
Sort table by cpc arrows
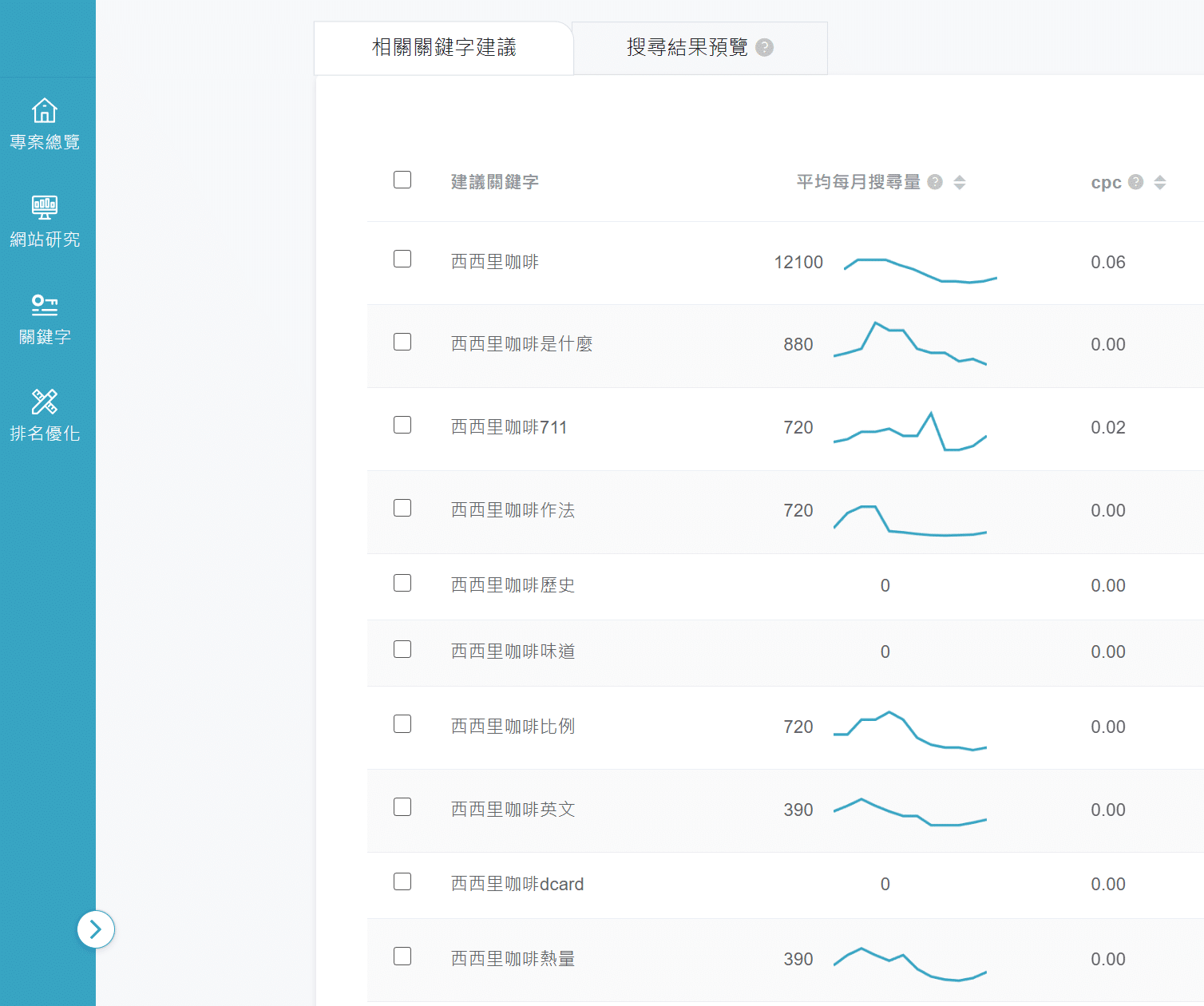[x=1160, y=182]
